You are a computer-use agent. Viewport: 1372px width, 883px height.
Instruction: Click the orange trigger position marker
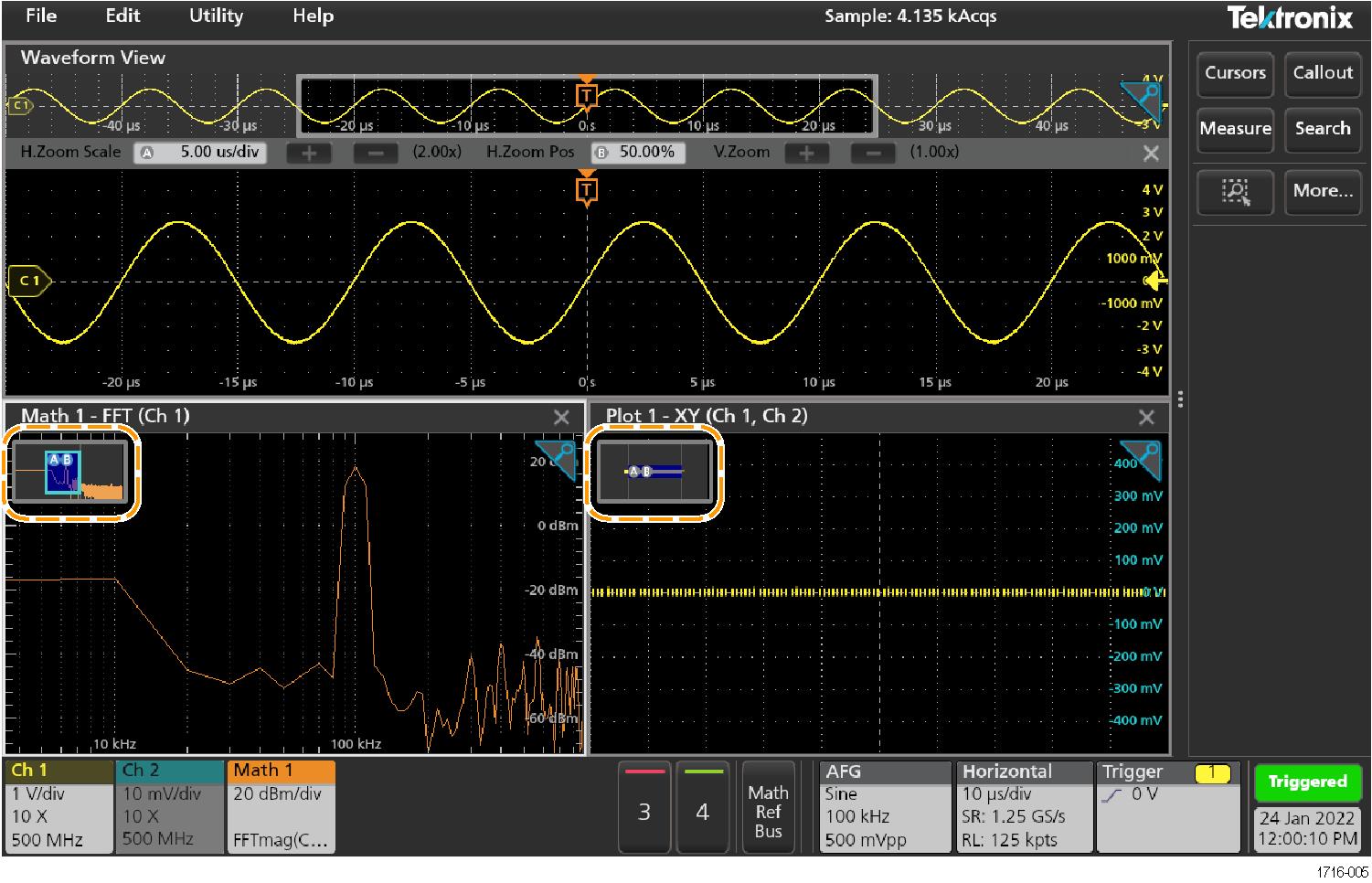click(587, 190)
